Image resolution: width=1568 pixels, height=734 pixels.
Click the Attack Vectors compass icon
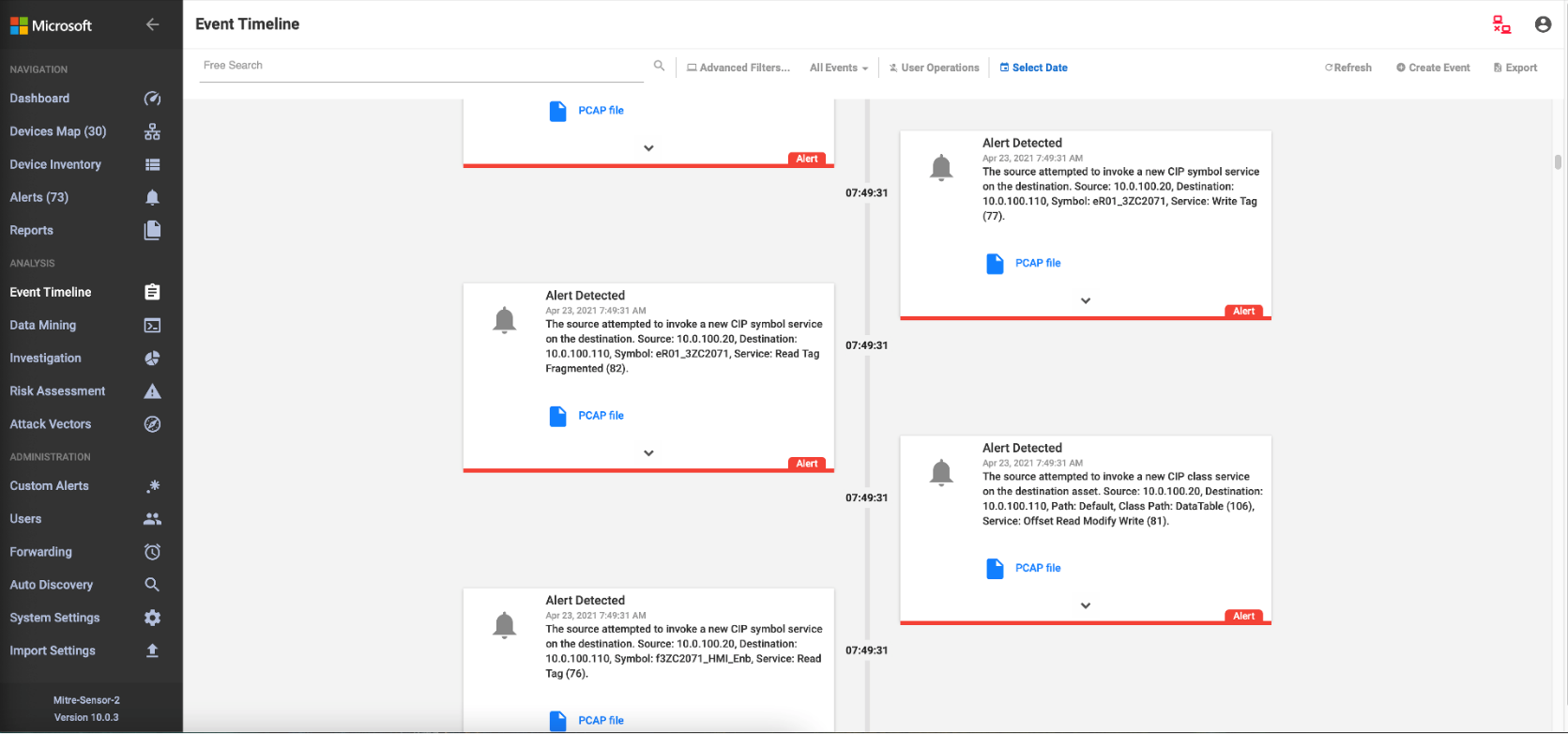point(152,424)
